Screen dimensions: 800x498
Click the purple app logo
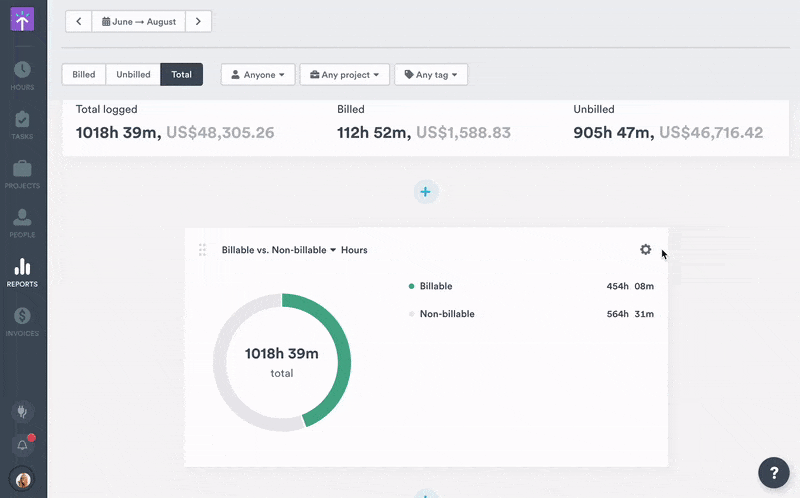[22, 20]
